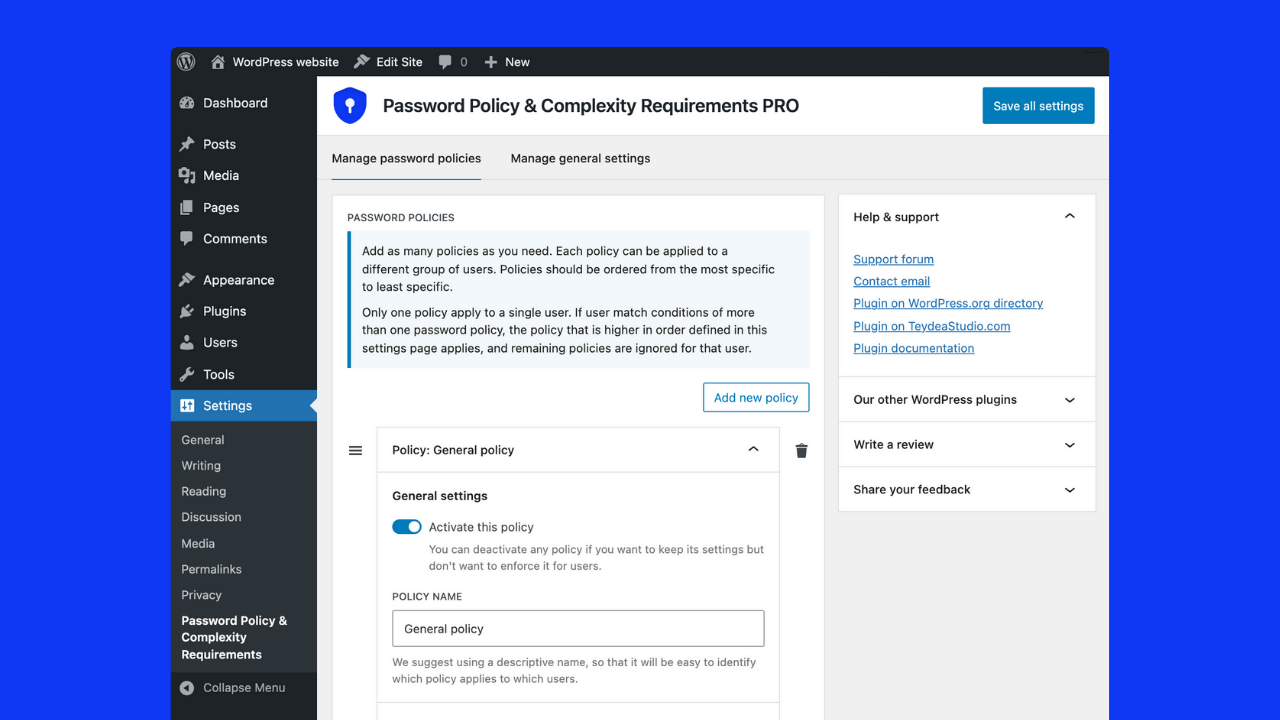Click the Users person icon
1280x720 pixels.
coord(187,342)
